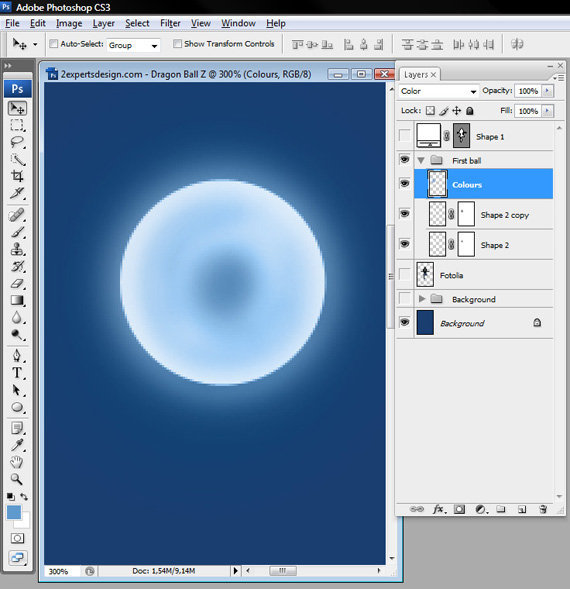Select the Slice tool
Image resolution: width=570 pixels, height=589 pixels.
[x=17, y=193]
